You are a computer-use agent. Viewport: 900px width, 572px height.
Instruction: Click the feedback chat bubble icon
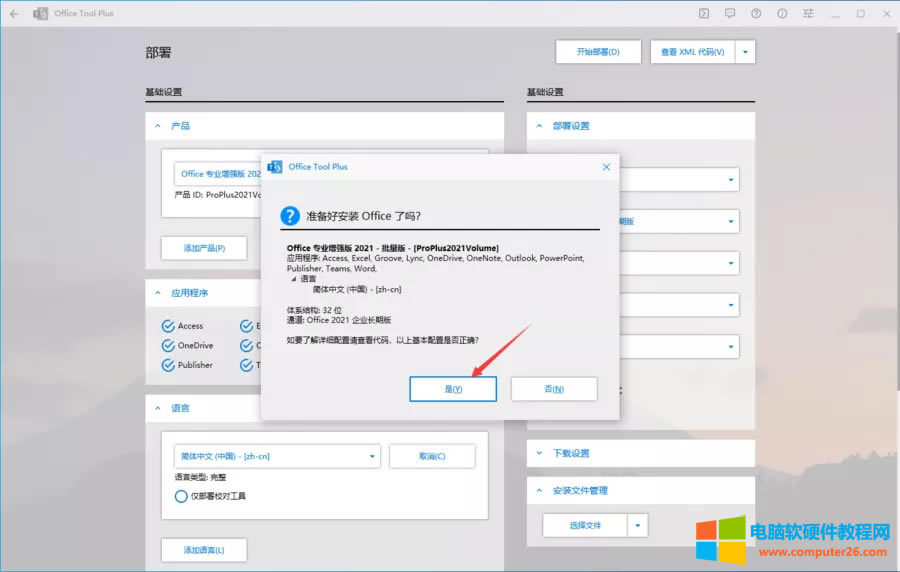tap(730, 14)
